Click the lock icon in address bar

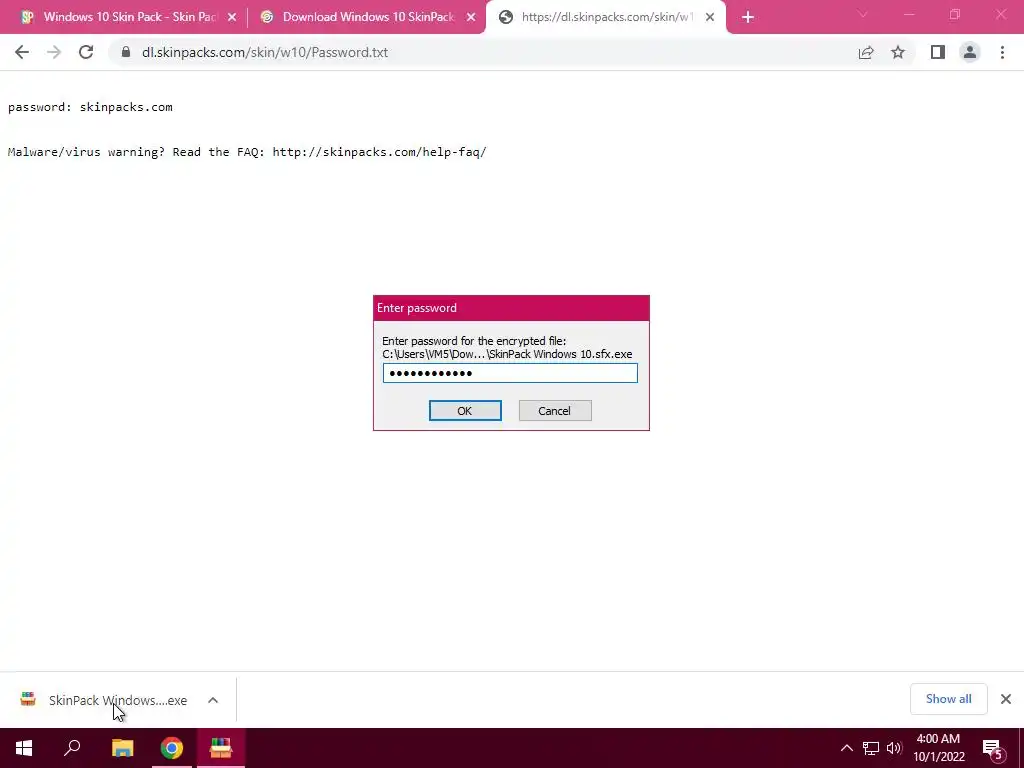click(126, 52)
